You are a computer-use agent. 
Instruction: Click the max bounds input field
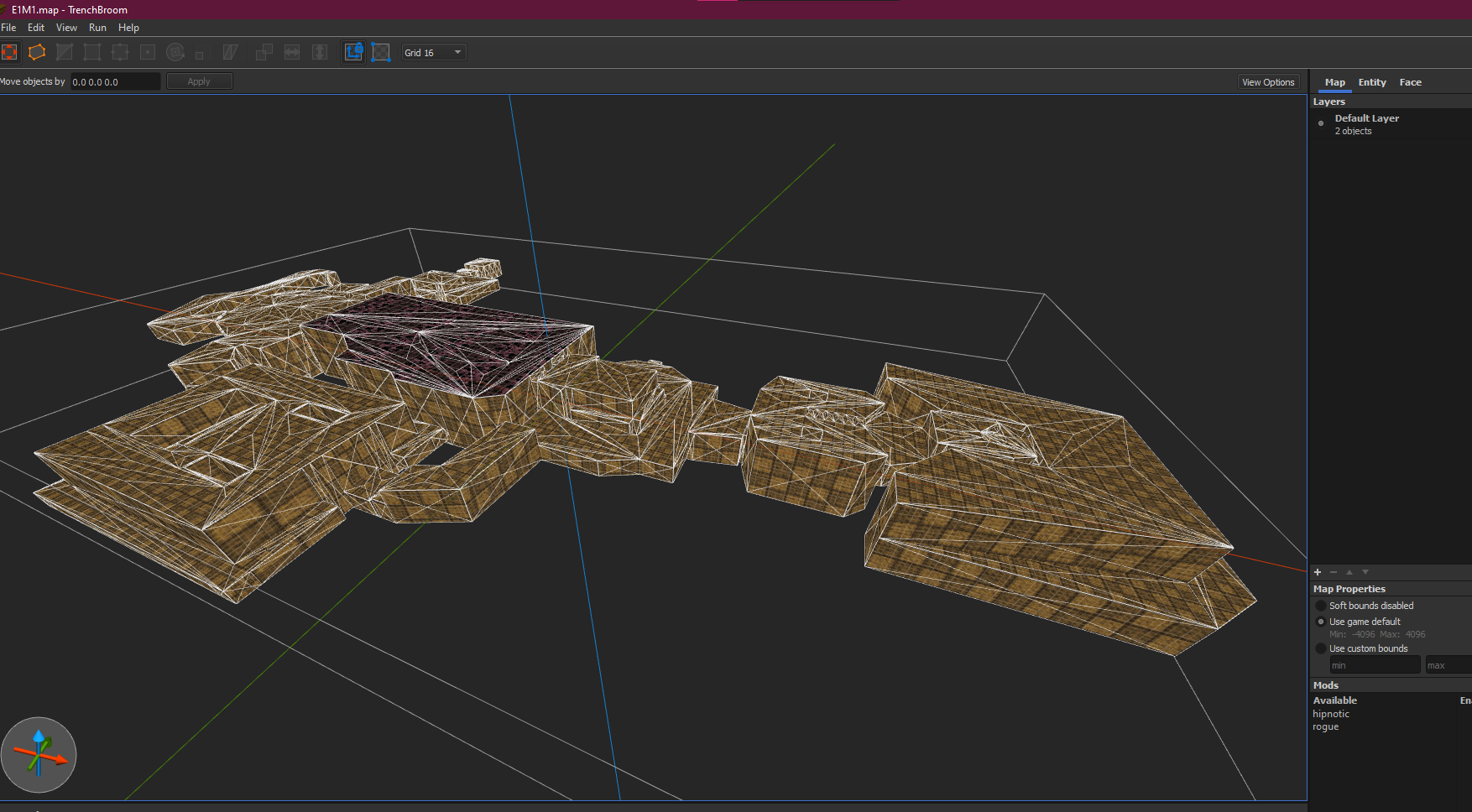(x=1449, y=665)
